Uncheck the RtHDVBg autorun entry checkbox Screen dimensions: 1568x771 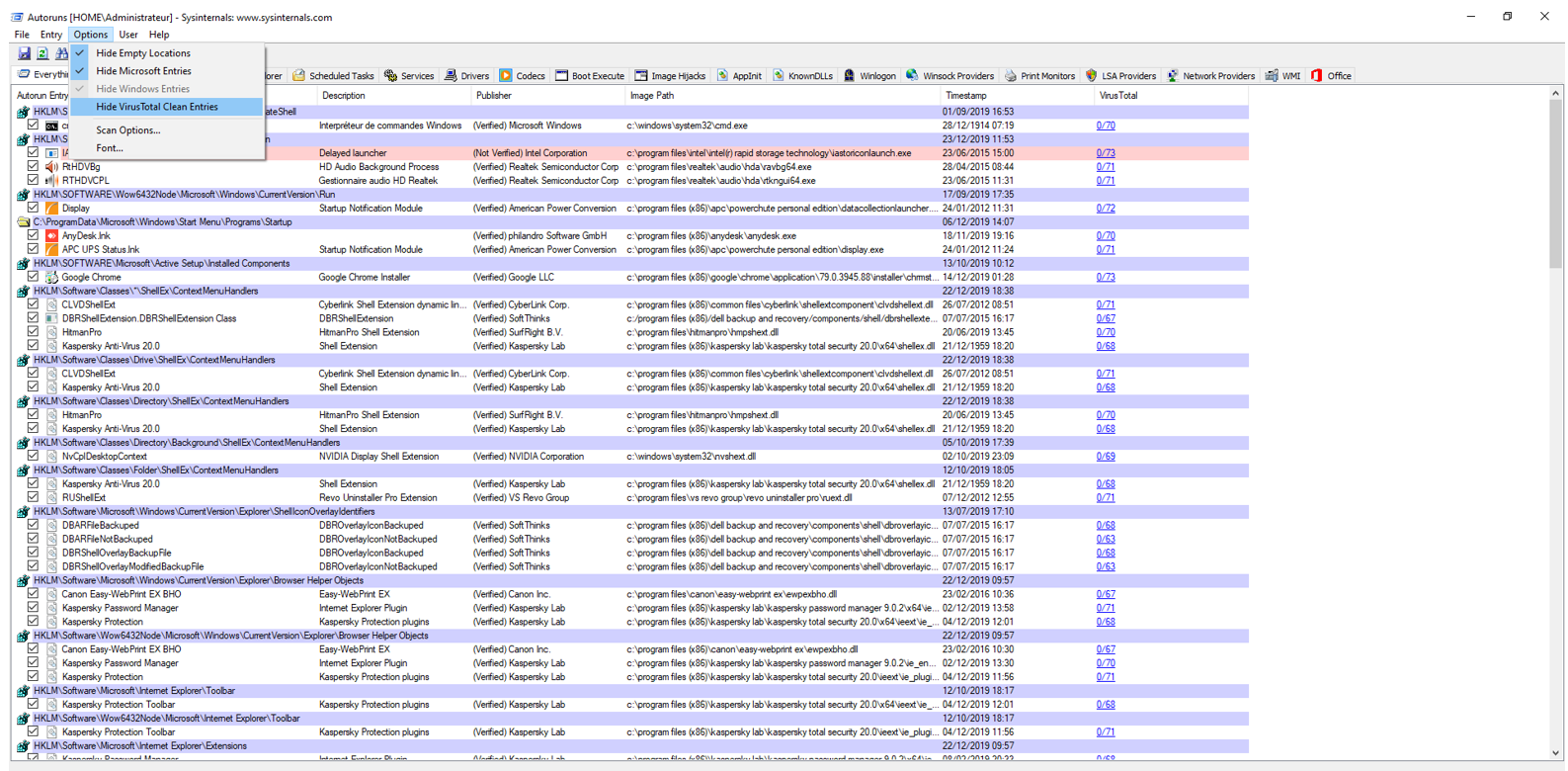pyautogui.click(x=33, y=167)
